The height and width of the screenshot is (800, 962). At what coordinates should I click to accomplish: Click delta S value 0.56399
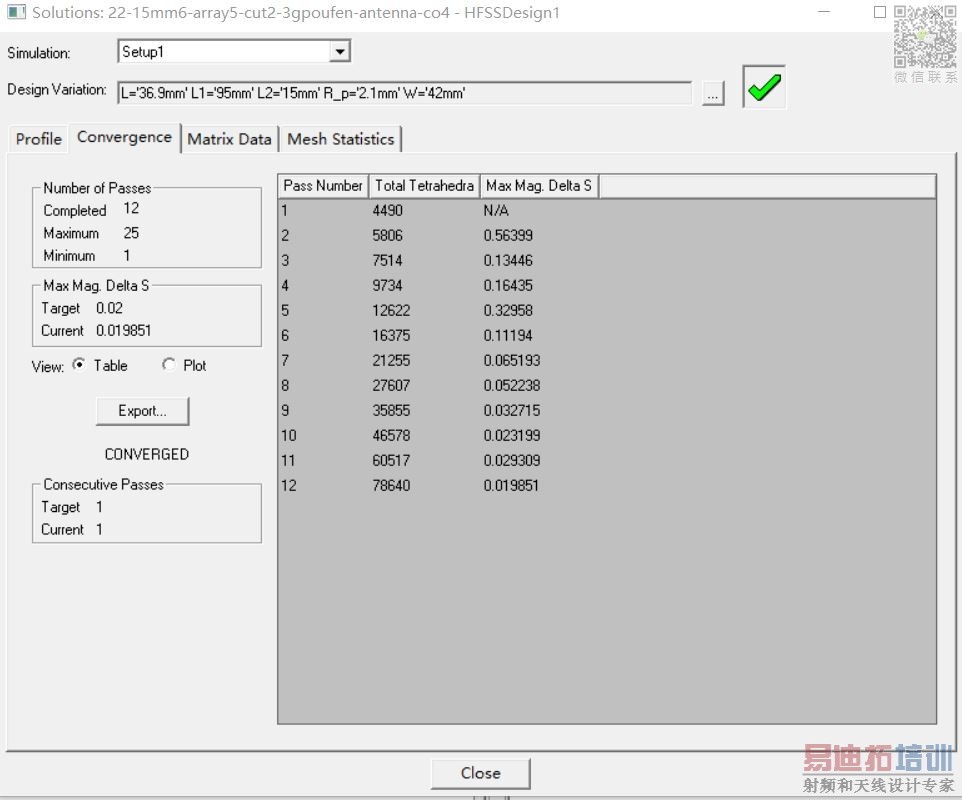508,236
